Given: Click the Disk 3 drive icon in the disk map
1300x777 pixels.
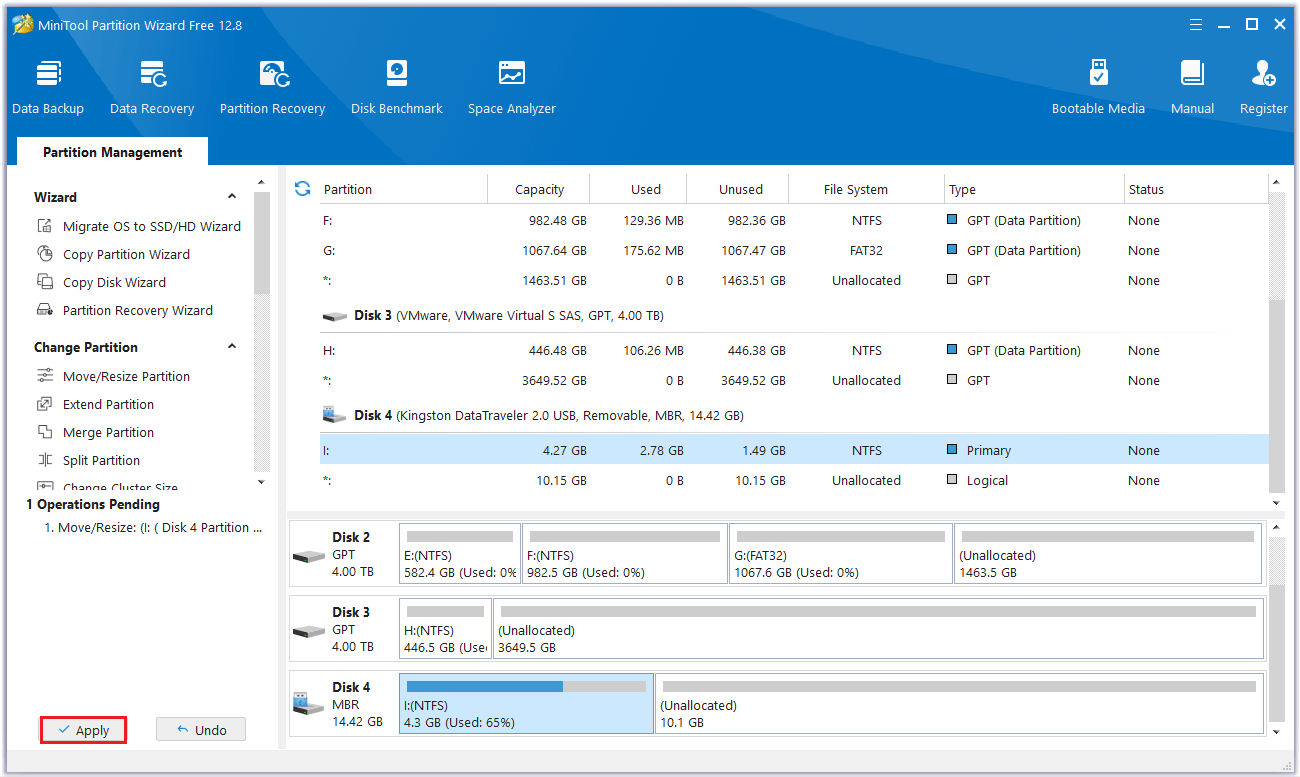Looking at the screenshot, I should coord(309,631).
